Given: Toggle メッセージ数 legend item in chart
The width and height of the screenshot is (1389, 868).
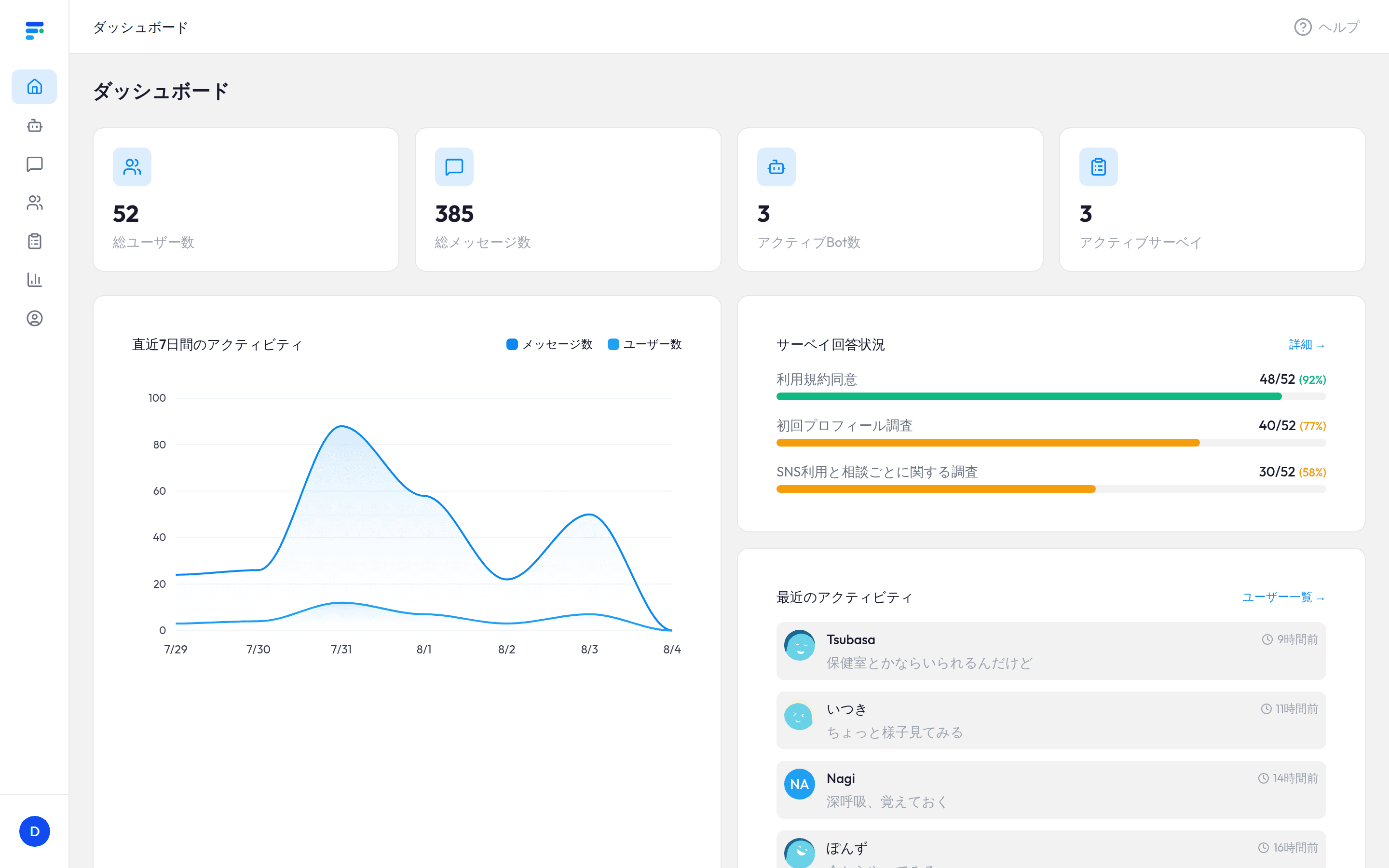Looking at the screenshot, I should click(x=549, y=344).
